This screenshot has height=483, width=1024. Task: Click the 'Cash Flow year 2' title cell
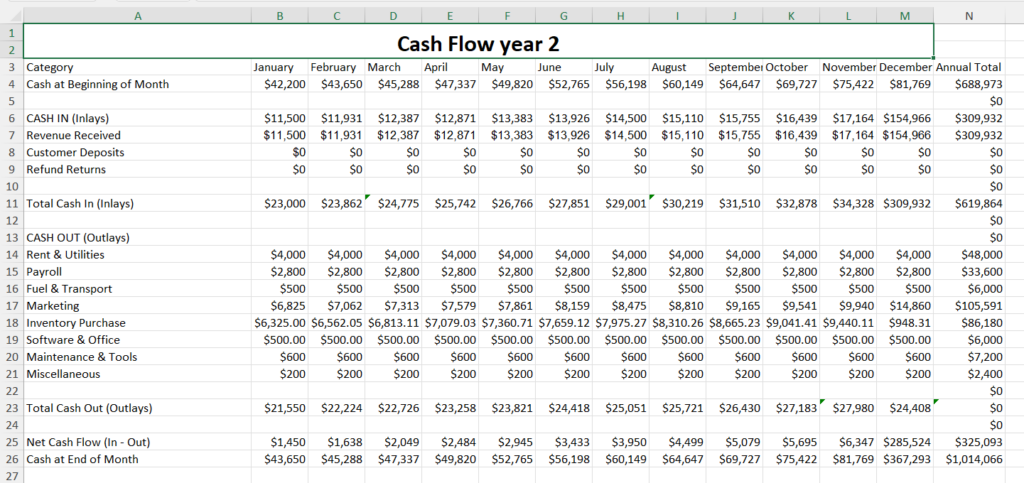click(x=478, y=43)
